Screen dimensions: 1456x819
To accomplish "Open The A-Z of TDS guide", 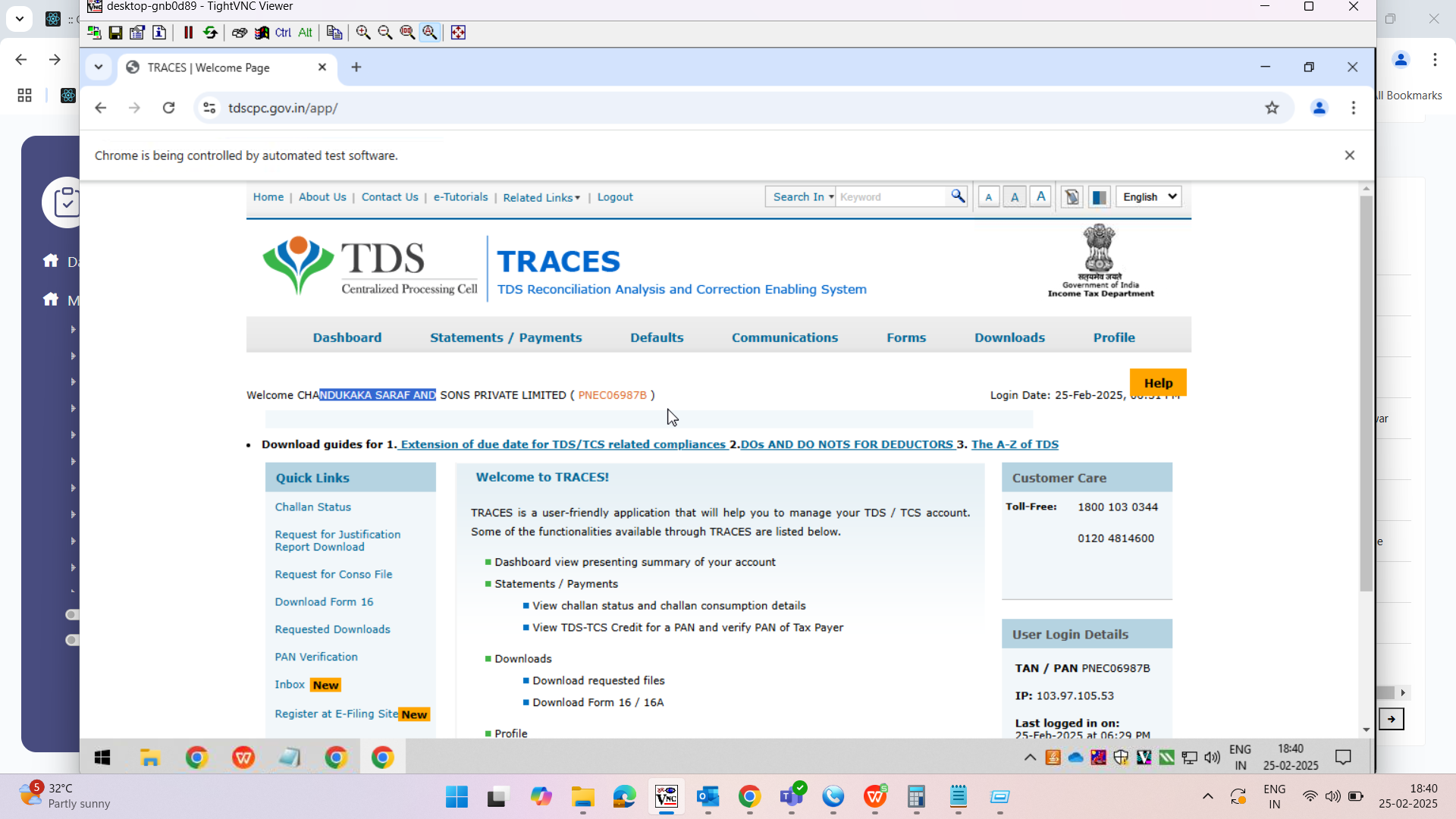I will pyautogui.click(x=1015, y=445).
